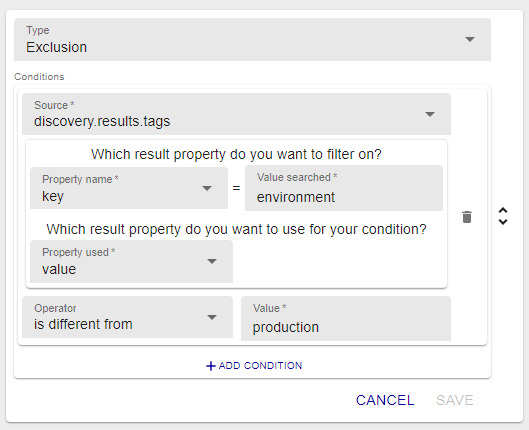529x430 pixels.
Task: Open the Type dropdown arrow
Action: pos(470,39)
